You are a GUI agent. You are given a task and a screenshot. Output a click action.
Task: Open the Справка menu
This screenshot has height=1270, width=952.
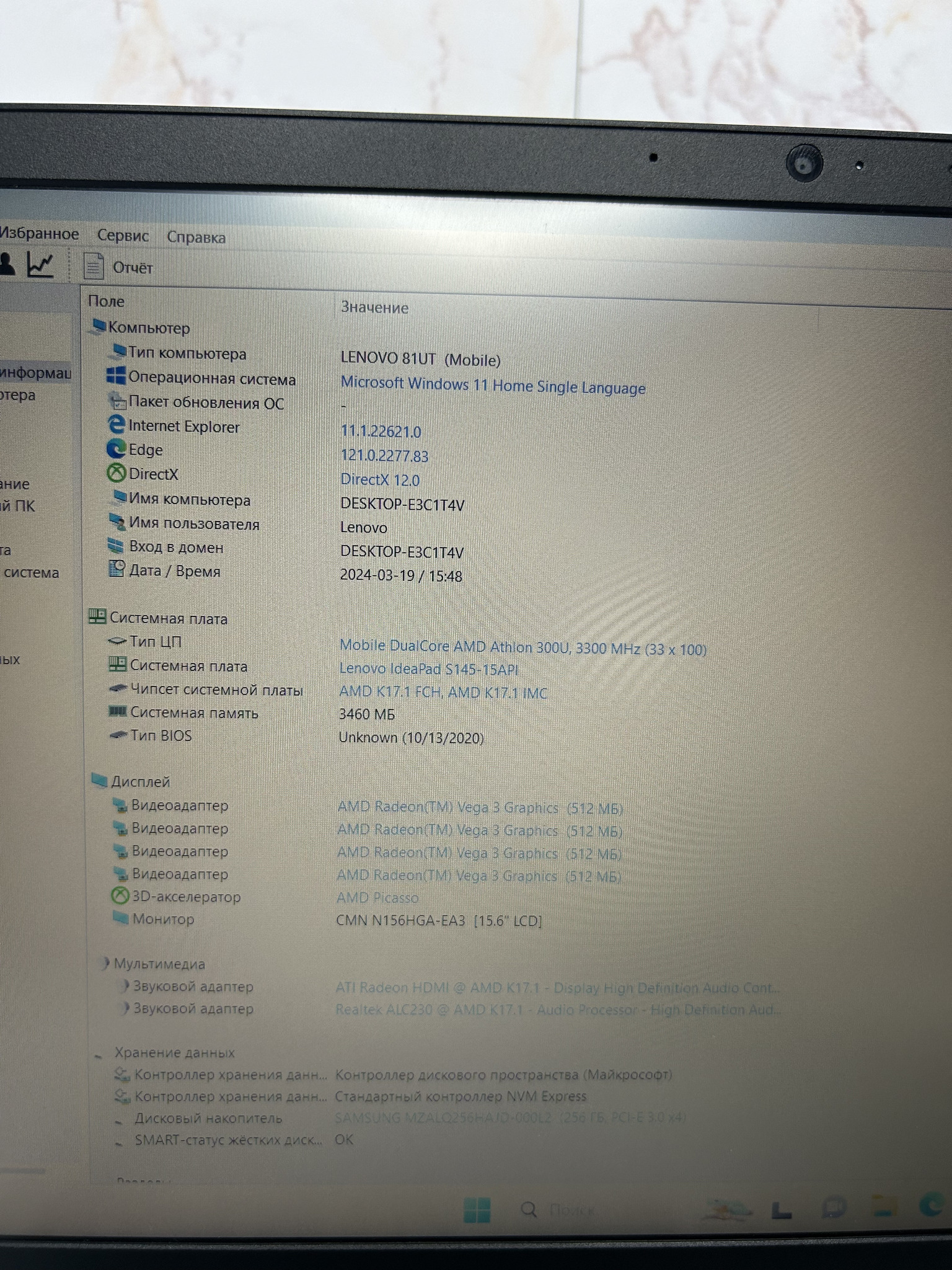(196, 238)
